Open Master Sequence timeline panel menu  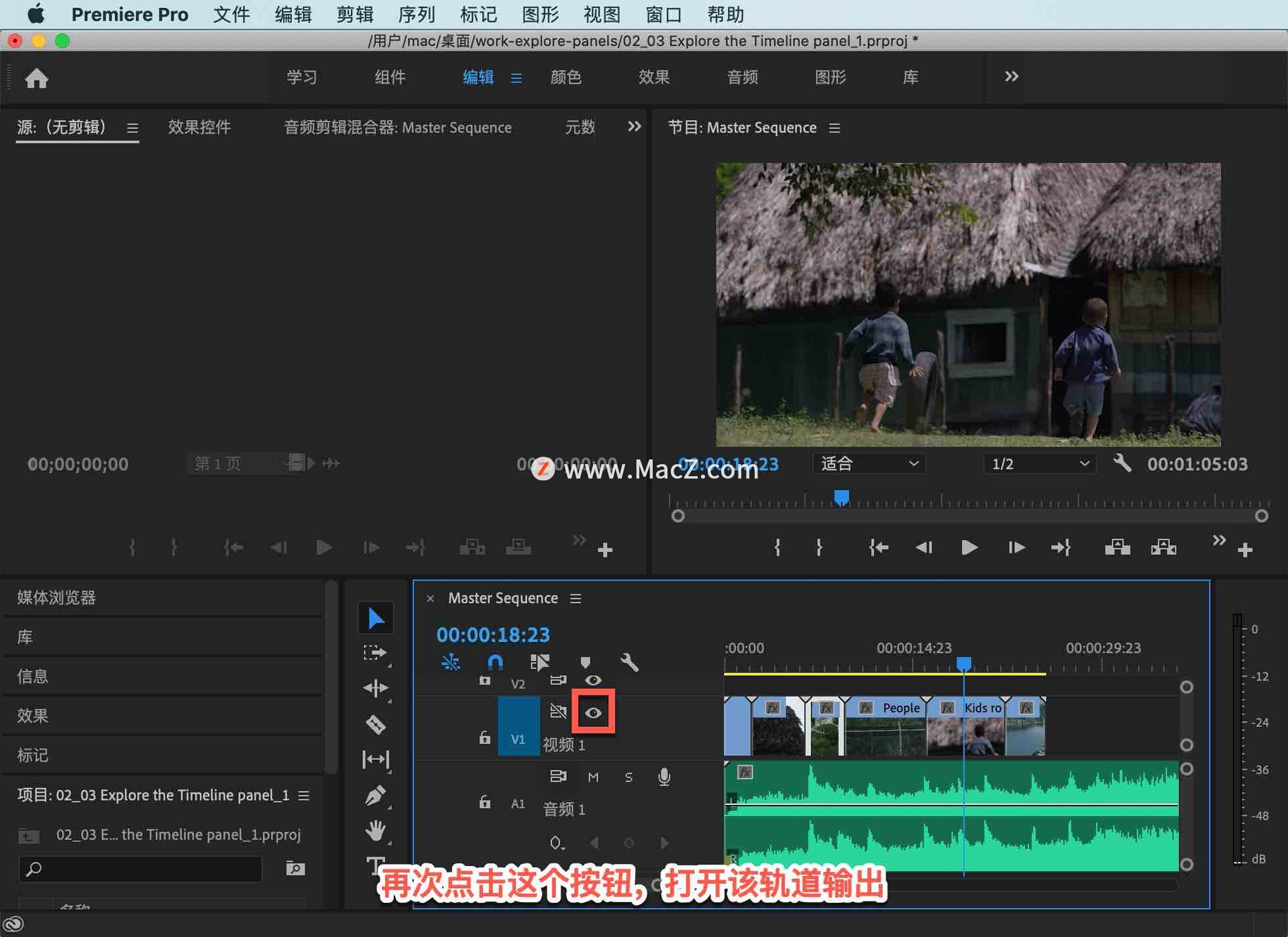576,598
